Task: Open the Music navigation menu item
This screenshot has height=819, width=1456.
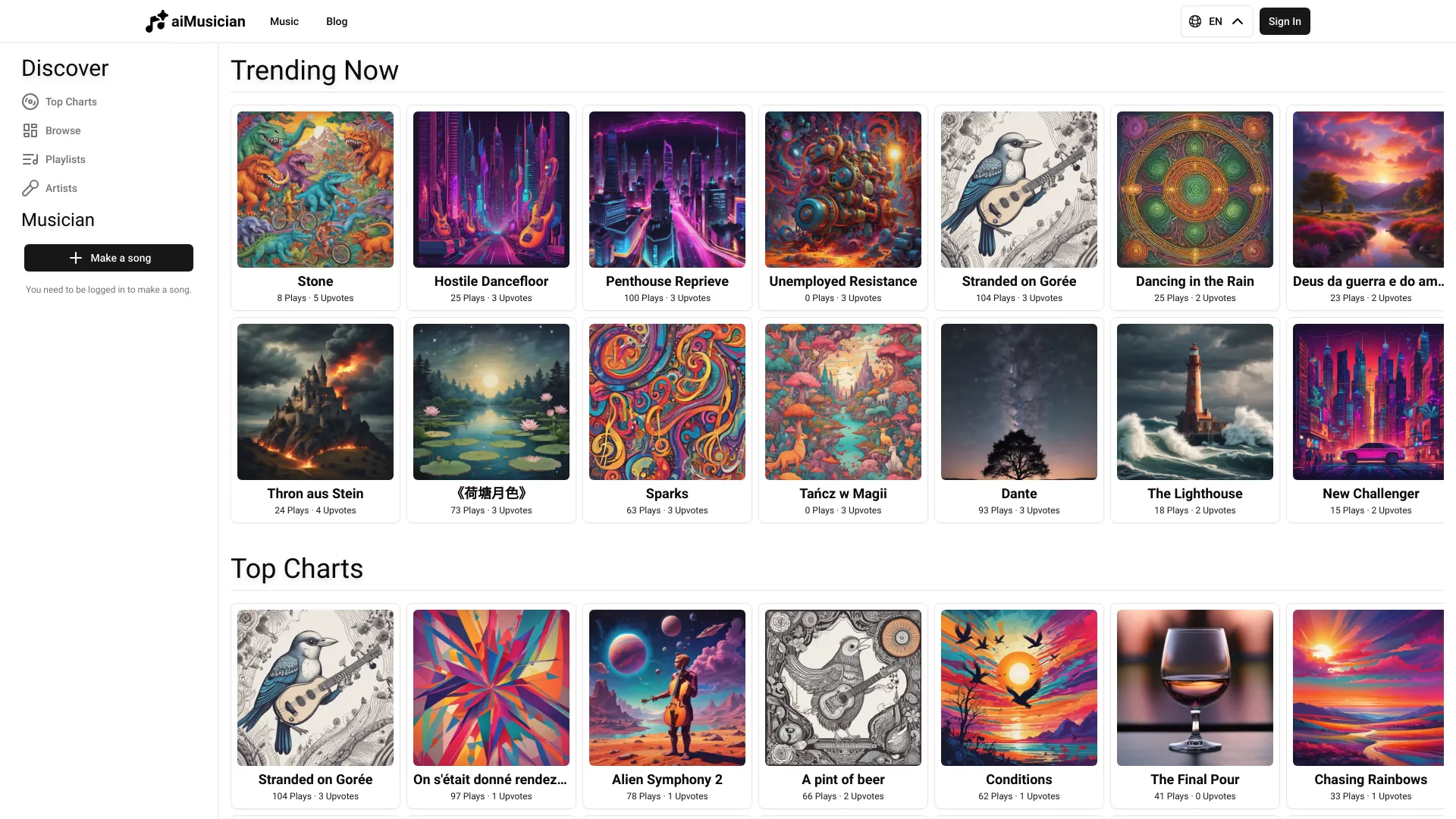Action: 284,21
